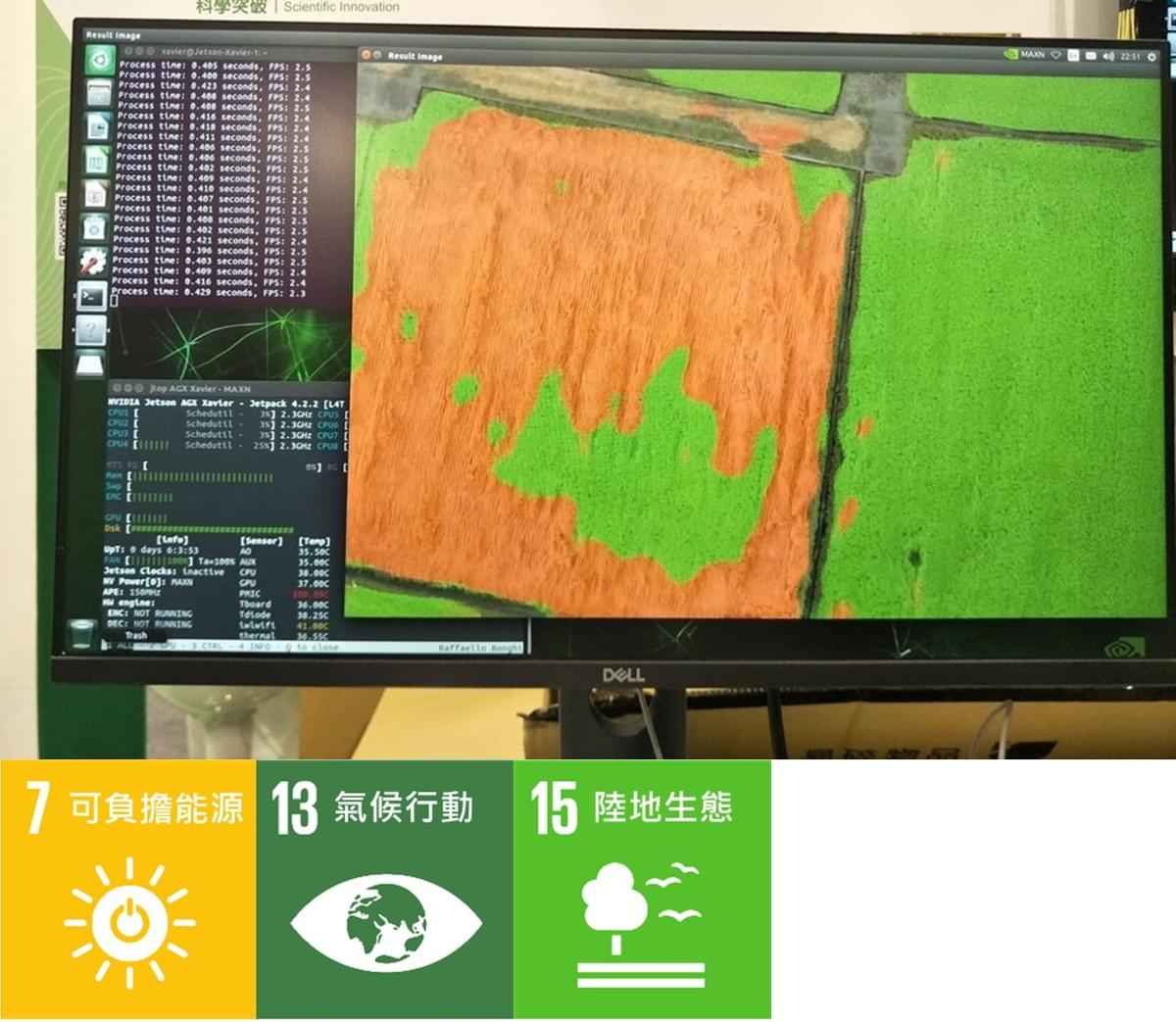Open the keyboard layout indicator
1176x1022 pixels.
coord(1074,56)
